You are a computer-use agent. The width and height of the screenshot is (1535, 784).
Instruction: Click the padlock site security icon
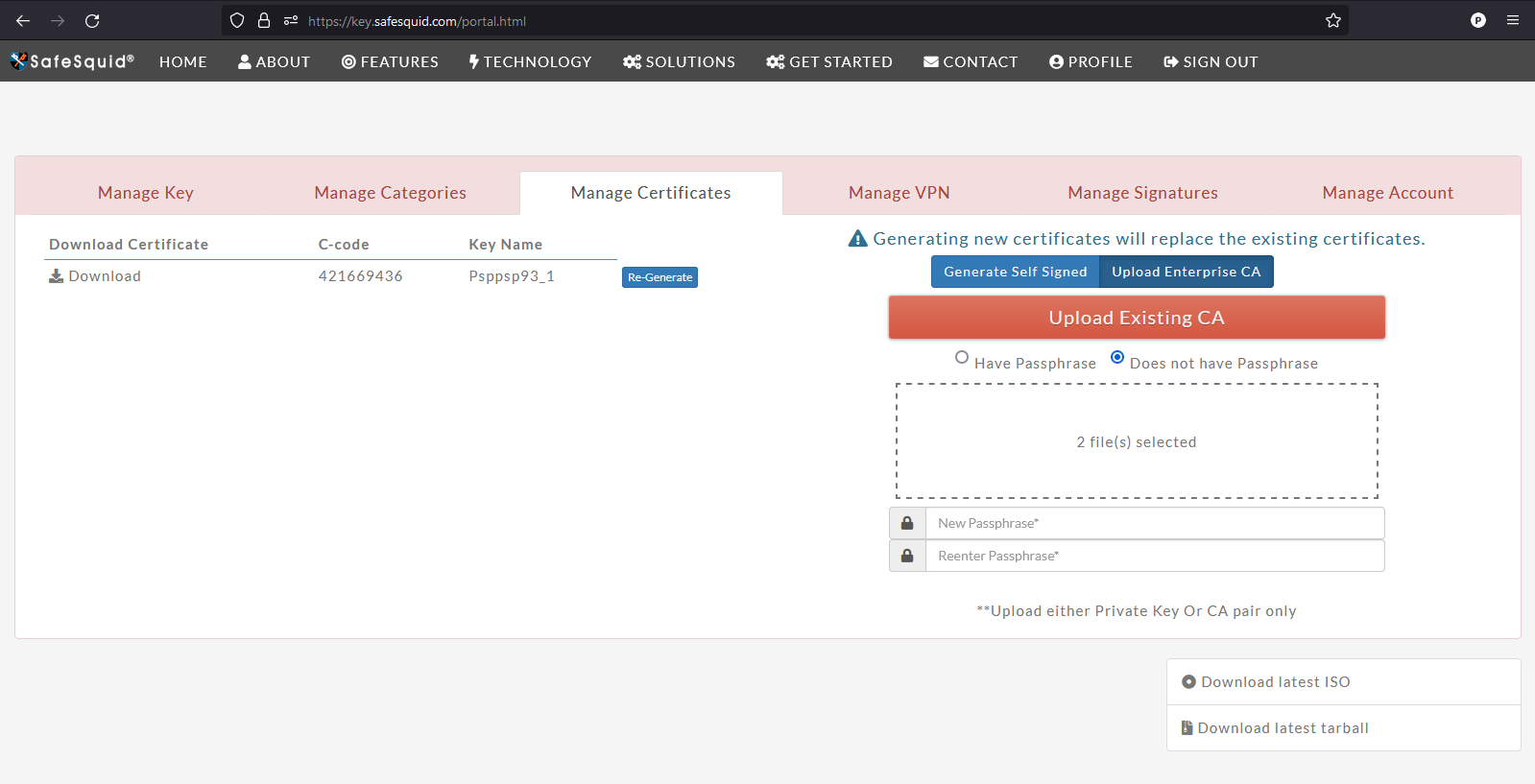tap(264, 20)
